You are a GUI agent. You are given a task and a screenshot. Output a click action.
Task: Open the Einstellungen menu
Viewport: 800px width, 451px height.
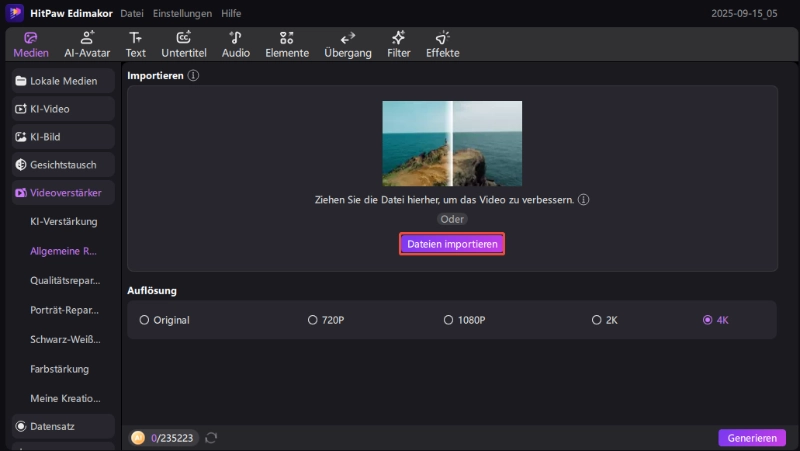tap(182, 13)
